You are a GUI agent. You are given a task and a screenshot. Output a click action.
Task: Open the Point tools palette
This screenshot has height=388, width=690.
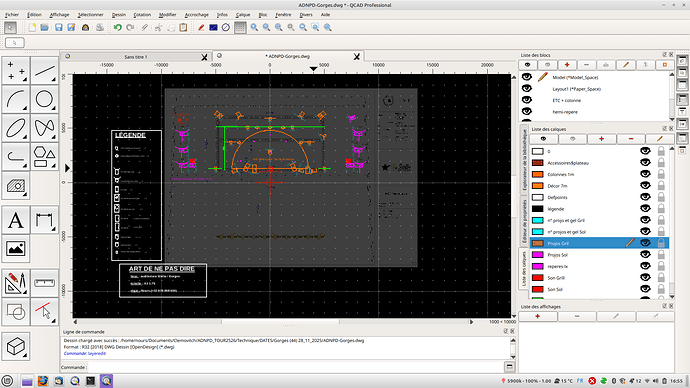pyautogui.click(x=15, y=70)
